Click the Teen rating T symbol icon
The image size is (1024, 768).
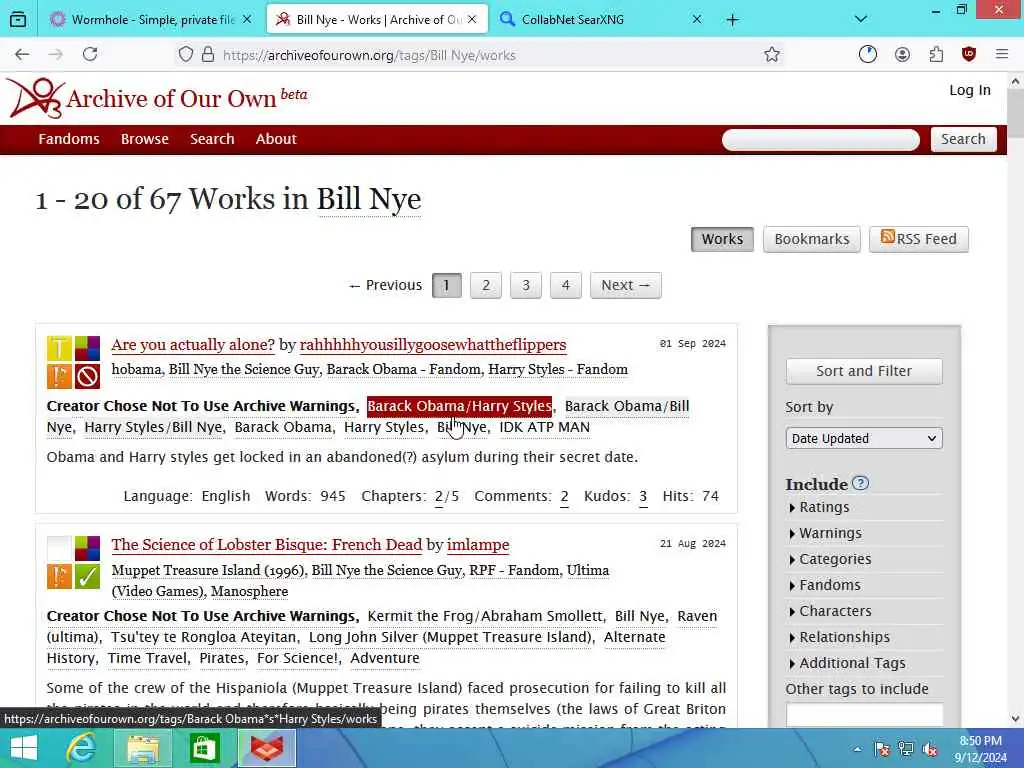[x=59, y=349]
